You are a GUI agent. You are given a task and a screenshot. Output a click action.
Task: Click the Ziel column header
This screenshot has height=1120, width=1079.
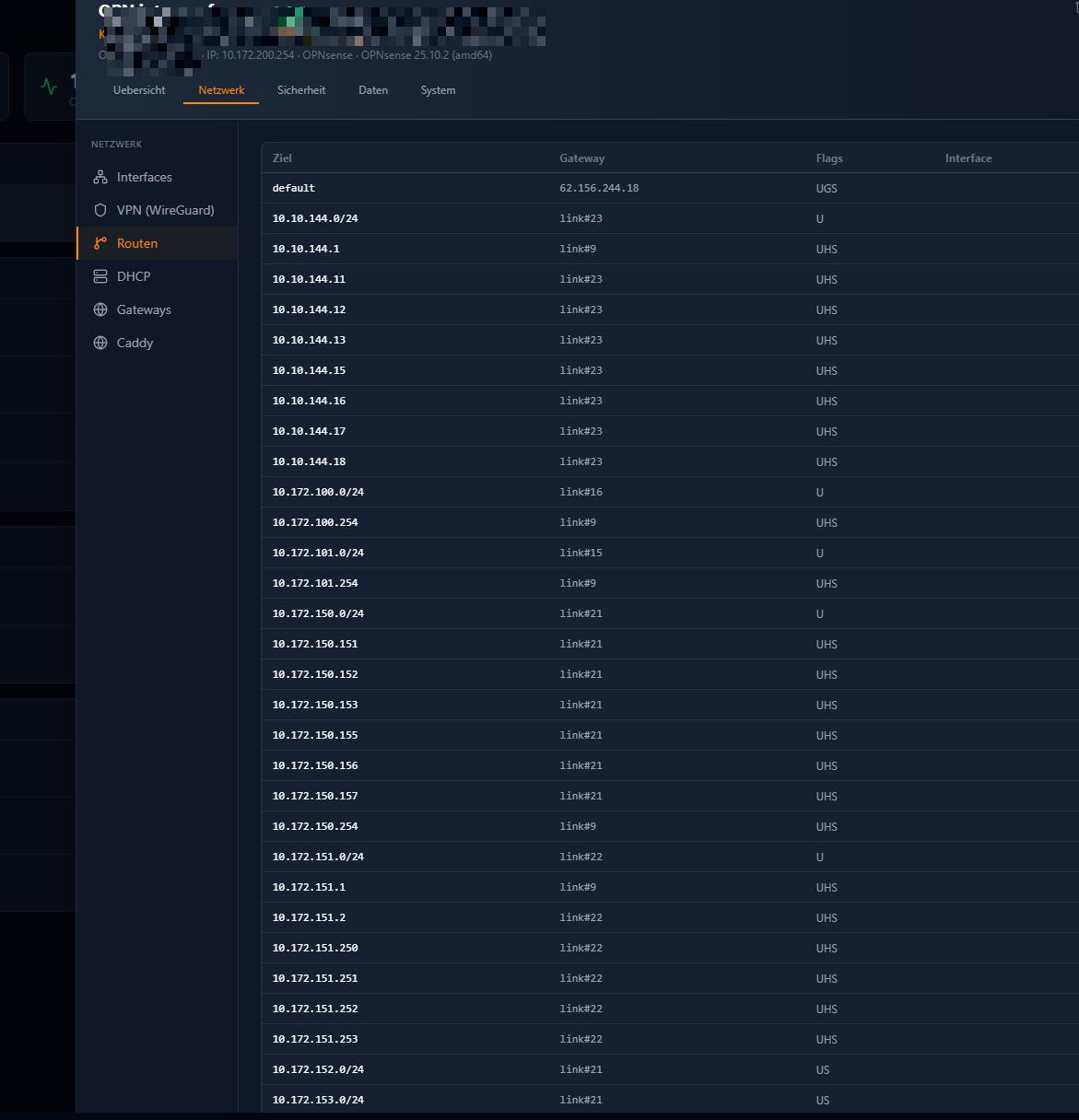tap(282, 158)
